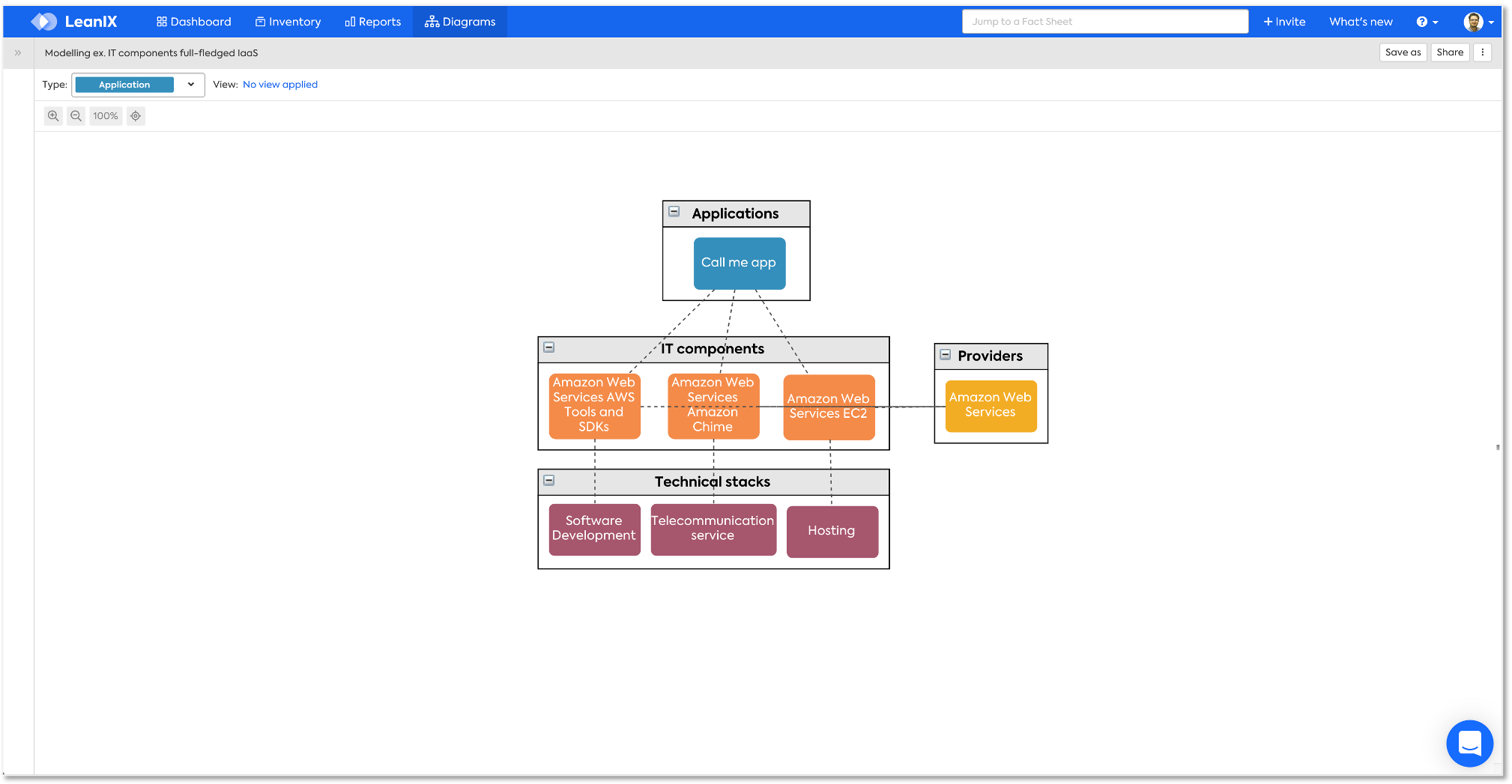Open the Type dropdown showing Application
Image resolution: width=1512 pixels, height=784 pixels.
[x=138, y=85]
